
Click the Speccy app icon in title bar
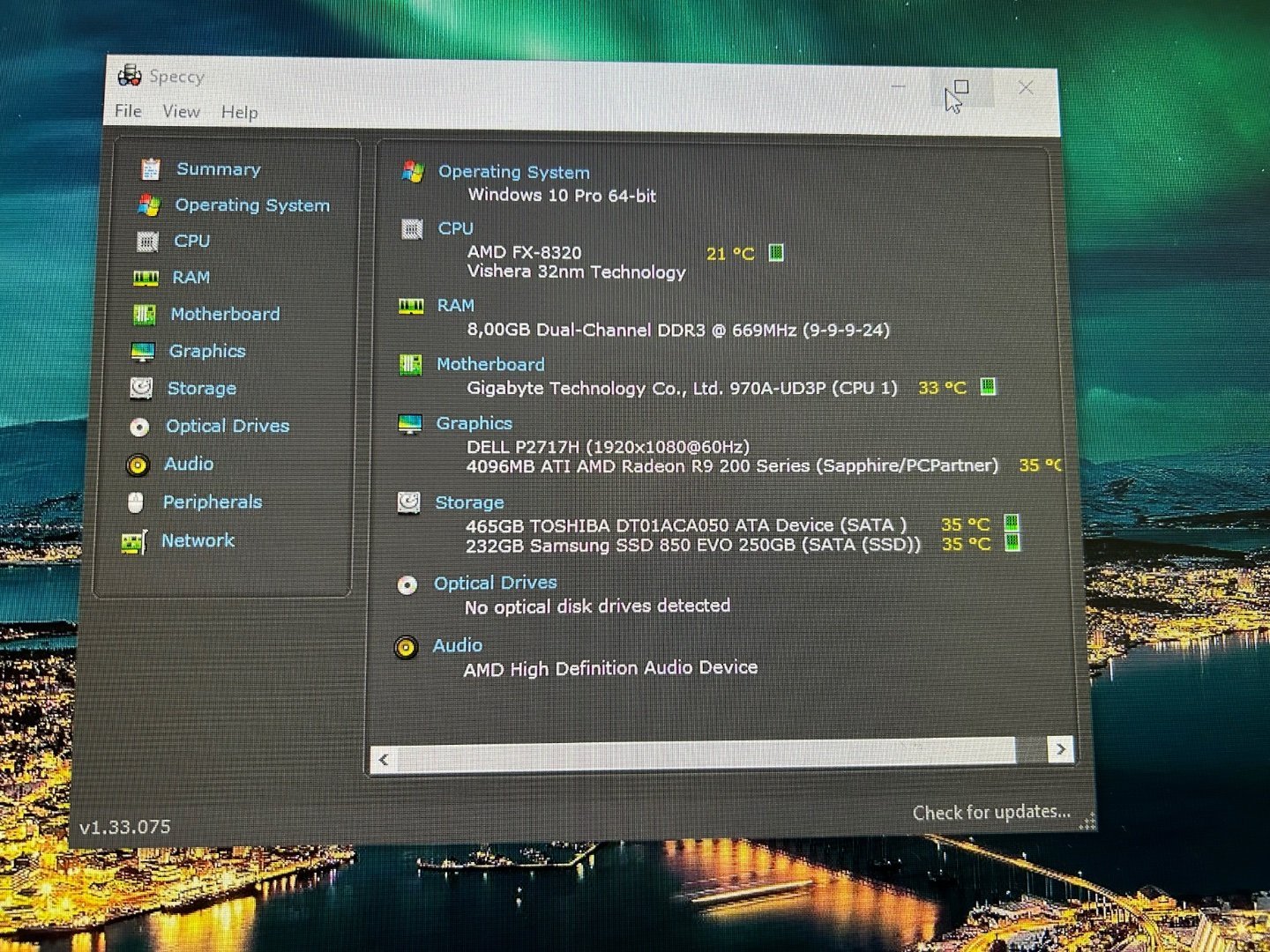(130, 76)
